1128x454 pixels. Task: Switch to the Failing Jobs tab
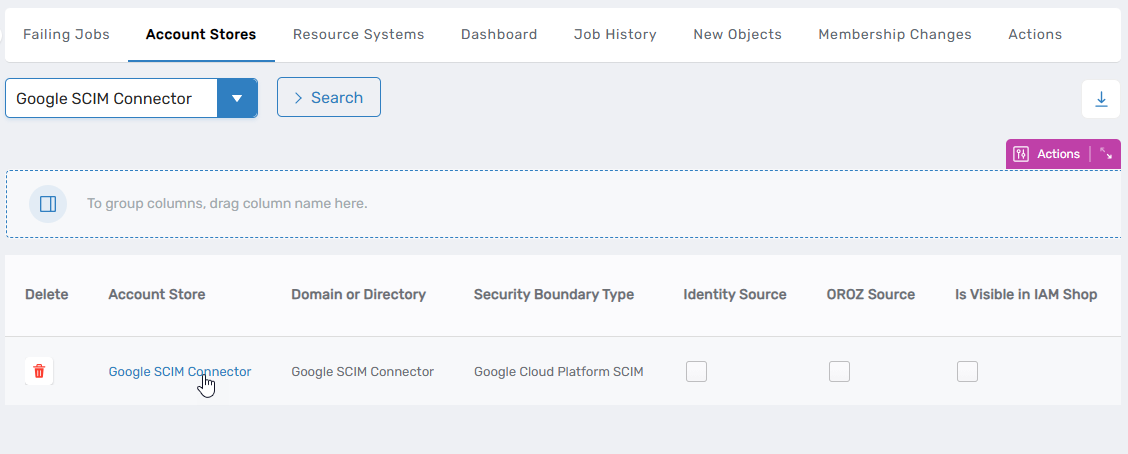pos(66,34)
